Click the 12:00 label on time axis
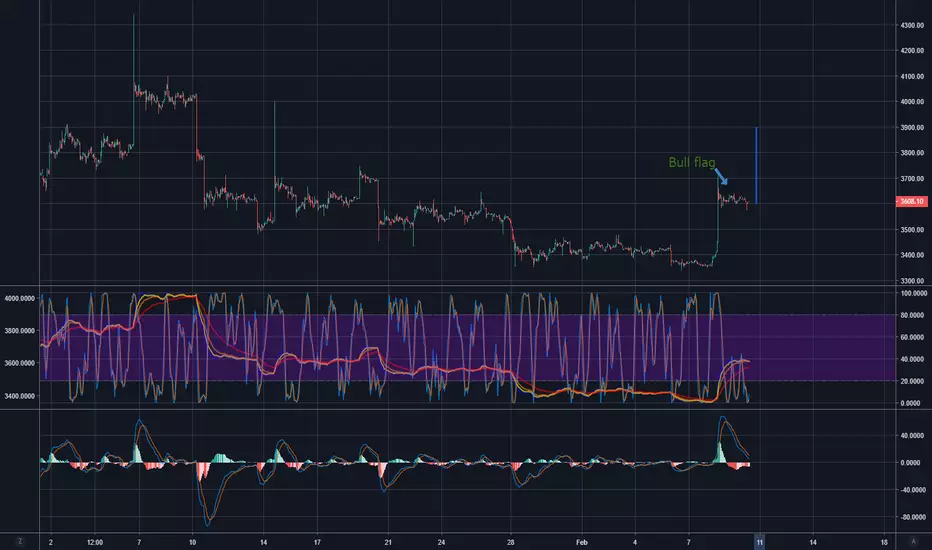 (x=95, y=542)
